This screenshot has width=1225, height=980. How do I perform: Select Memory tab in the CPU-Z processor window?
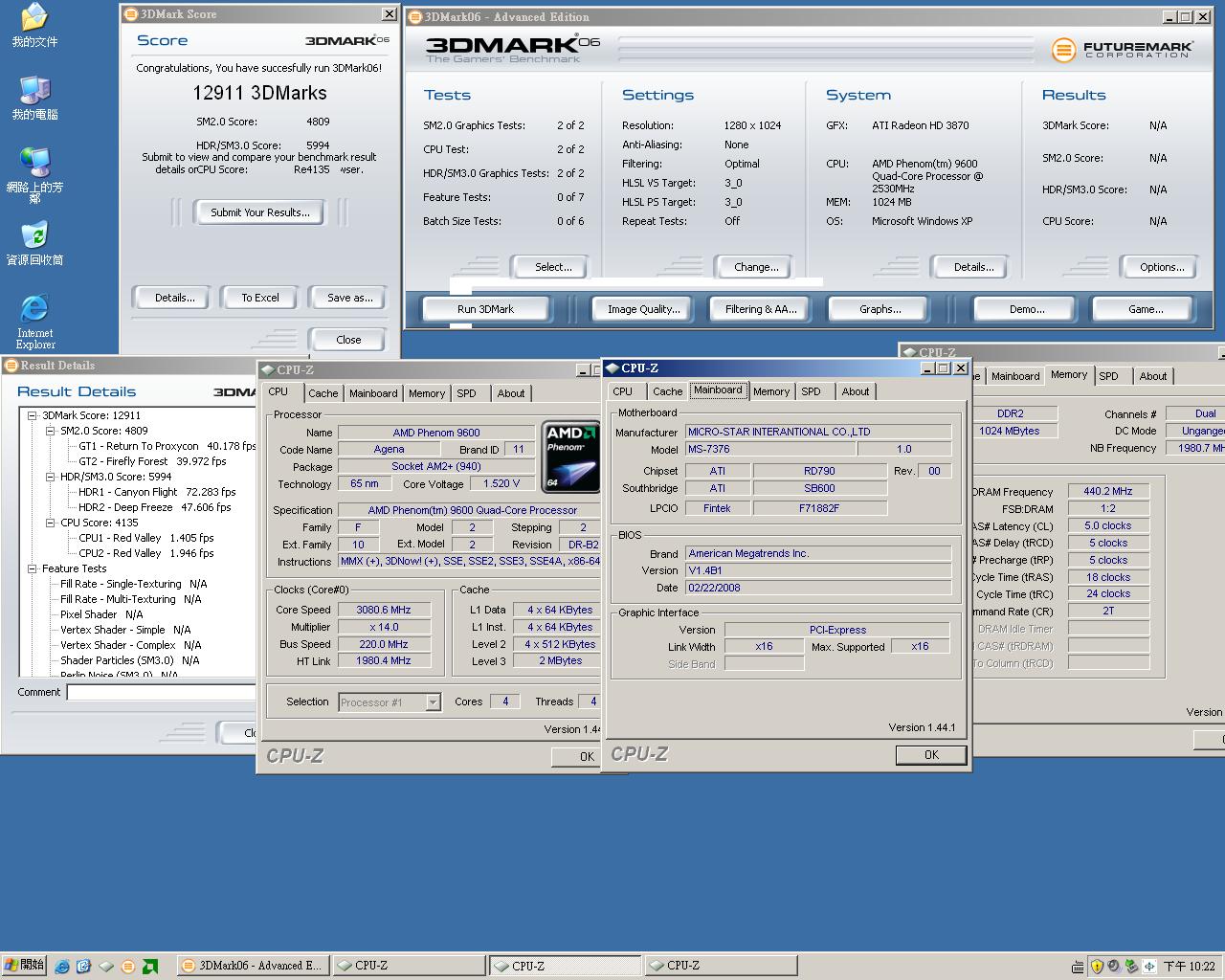(427, 393)
